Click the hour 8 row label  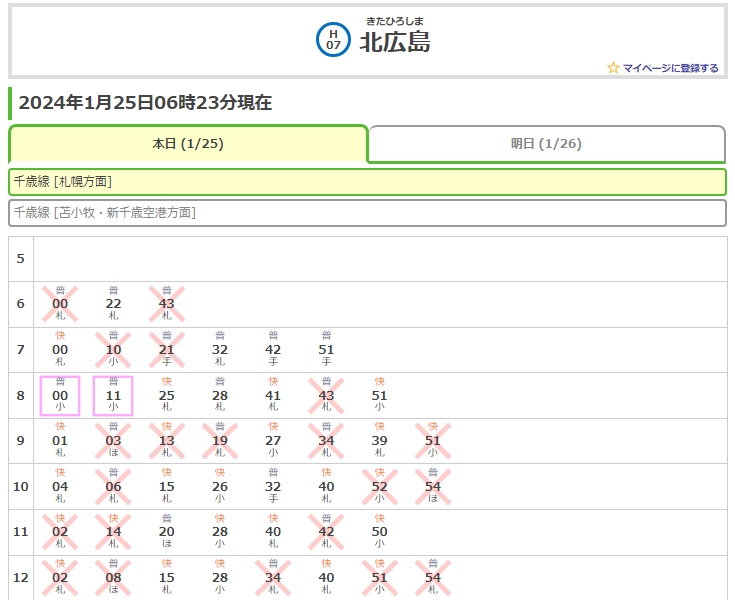21,395
